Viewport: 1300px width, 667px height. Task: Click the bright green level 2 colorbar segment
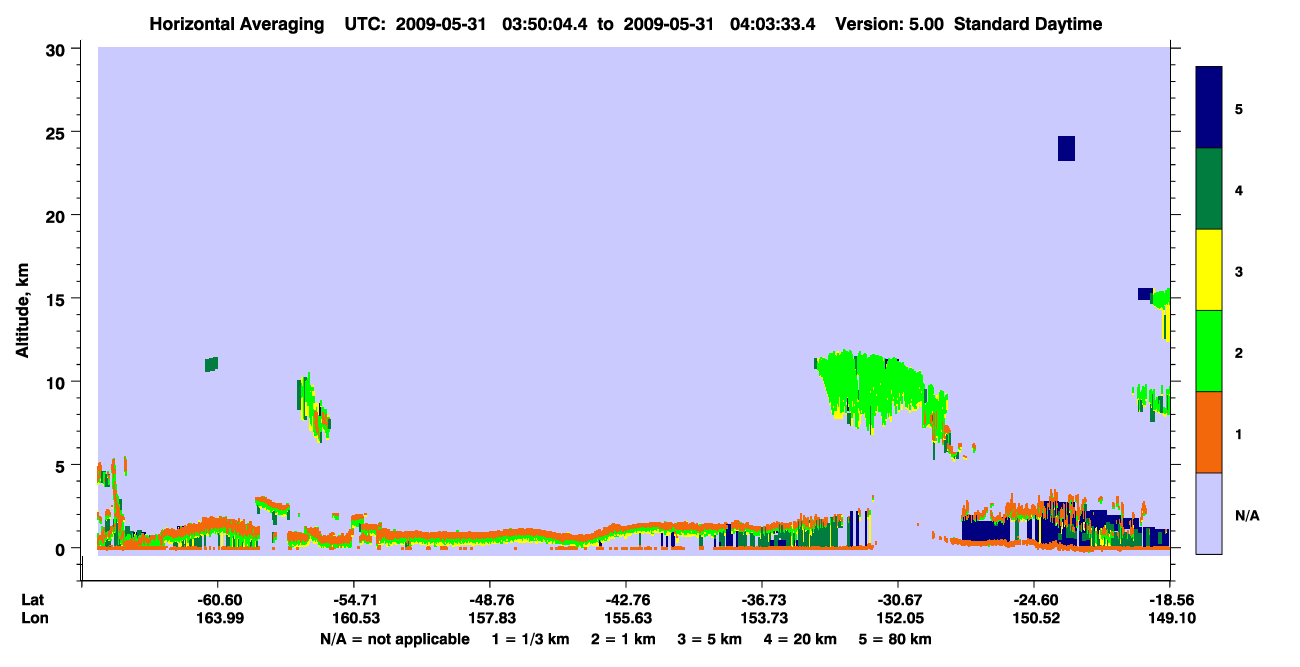tap(1209, 351)
